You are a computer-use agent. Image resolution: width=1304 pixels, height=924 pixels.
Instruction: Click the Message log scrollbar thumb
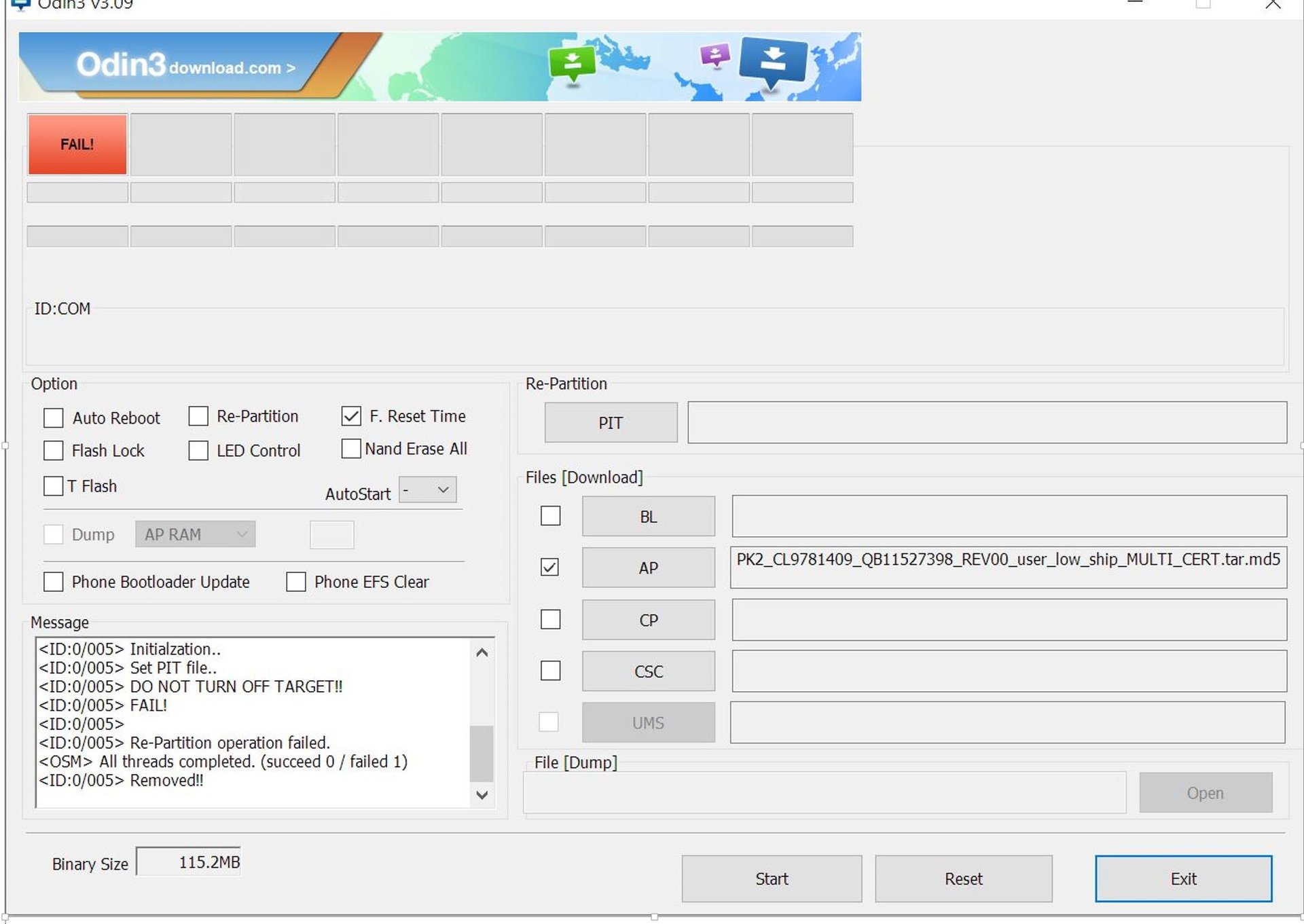click(x=482, y=754)
